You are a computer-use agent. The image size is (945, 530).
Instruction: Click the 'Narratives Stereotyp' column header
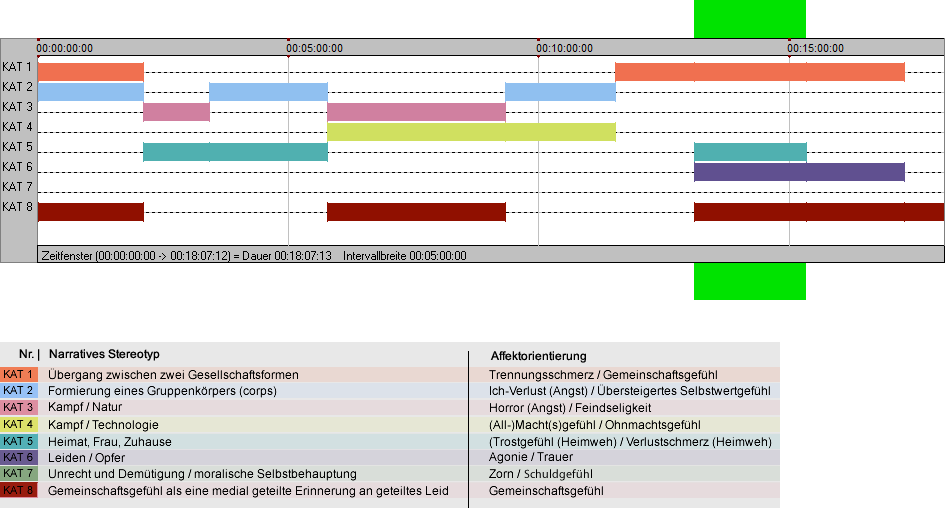click(x=104, y=355)
